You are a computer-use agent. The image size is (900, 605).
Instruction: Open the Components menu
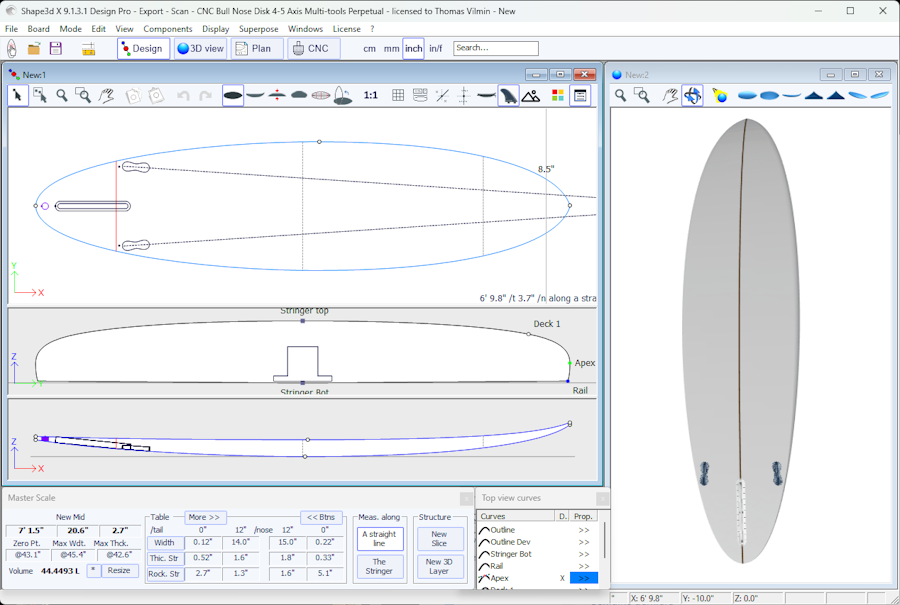(x=167, y=29)
